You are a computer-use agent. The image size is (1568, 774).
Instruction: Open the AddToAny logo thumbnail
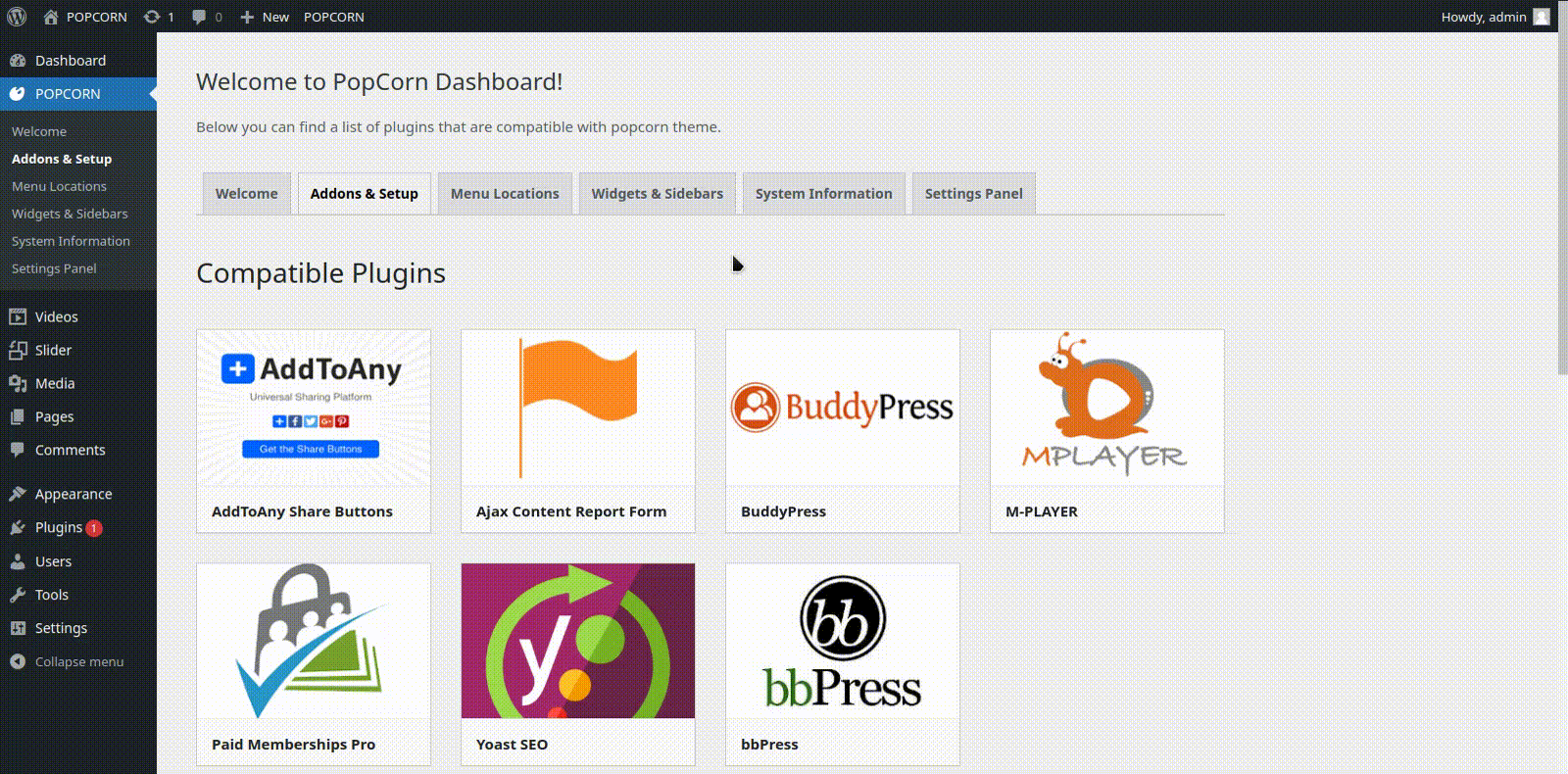pyautogui.click(x=314, y=408)
